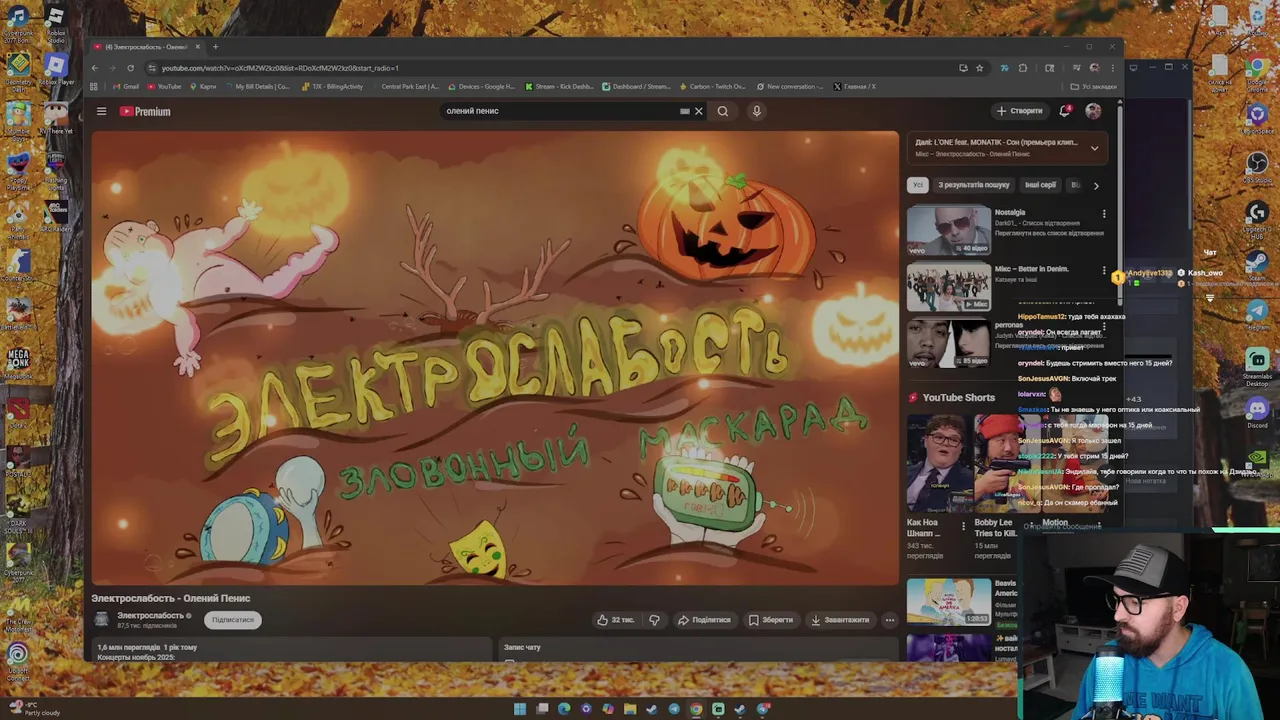This screenshot has width=1280, height=720.
Task: Start voice search with microphone icon
Action: pos(757,111)
